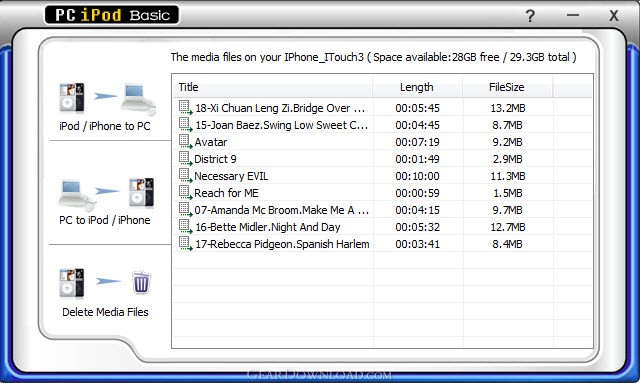The height and width of the screenshot is (383, 640).
Task: Select the '07-Amanda Mc Broom.Make Me A ...' title
Action: (x=282, y=210)
